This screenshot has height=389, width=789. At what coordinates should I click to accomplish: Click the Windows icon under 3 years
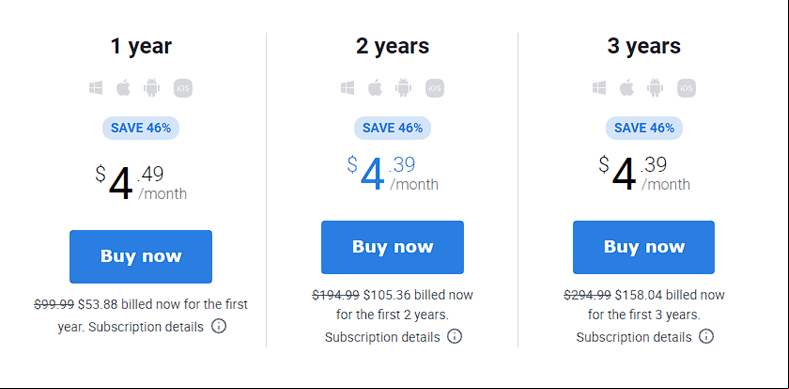click(x=599, y=88)
